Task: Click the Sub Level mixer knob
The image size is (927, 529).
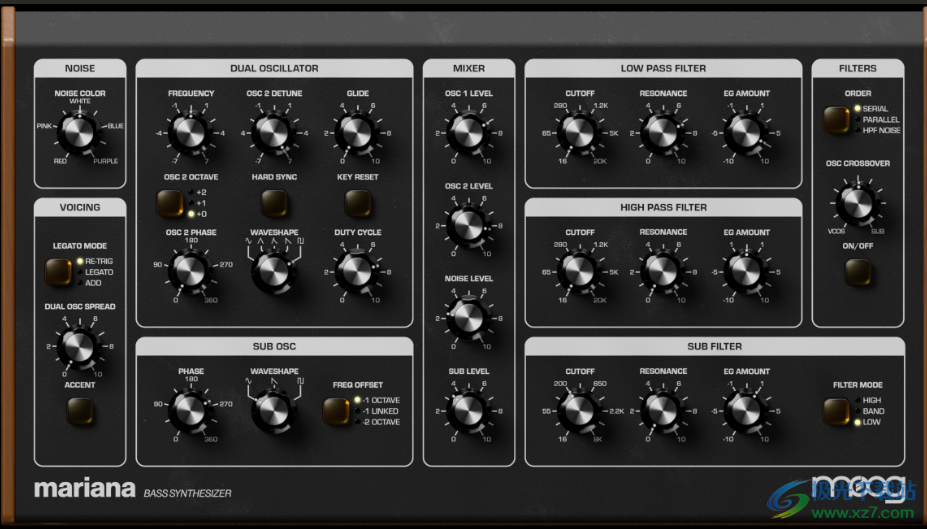Action: 468,411
